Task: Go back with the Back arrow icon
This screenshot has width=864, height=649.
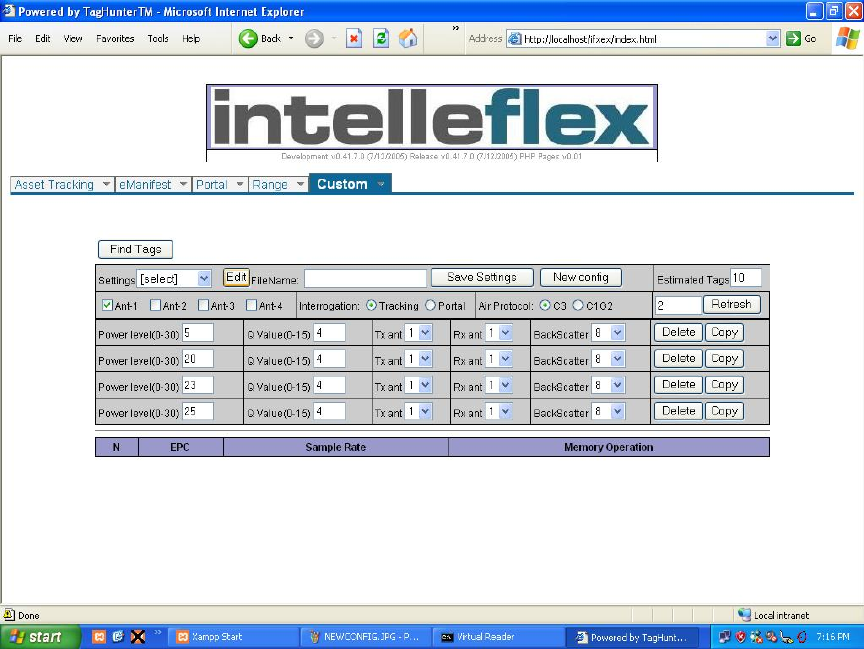Action: [x=248, y=39]
